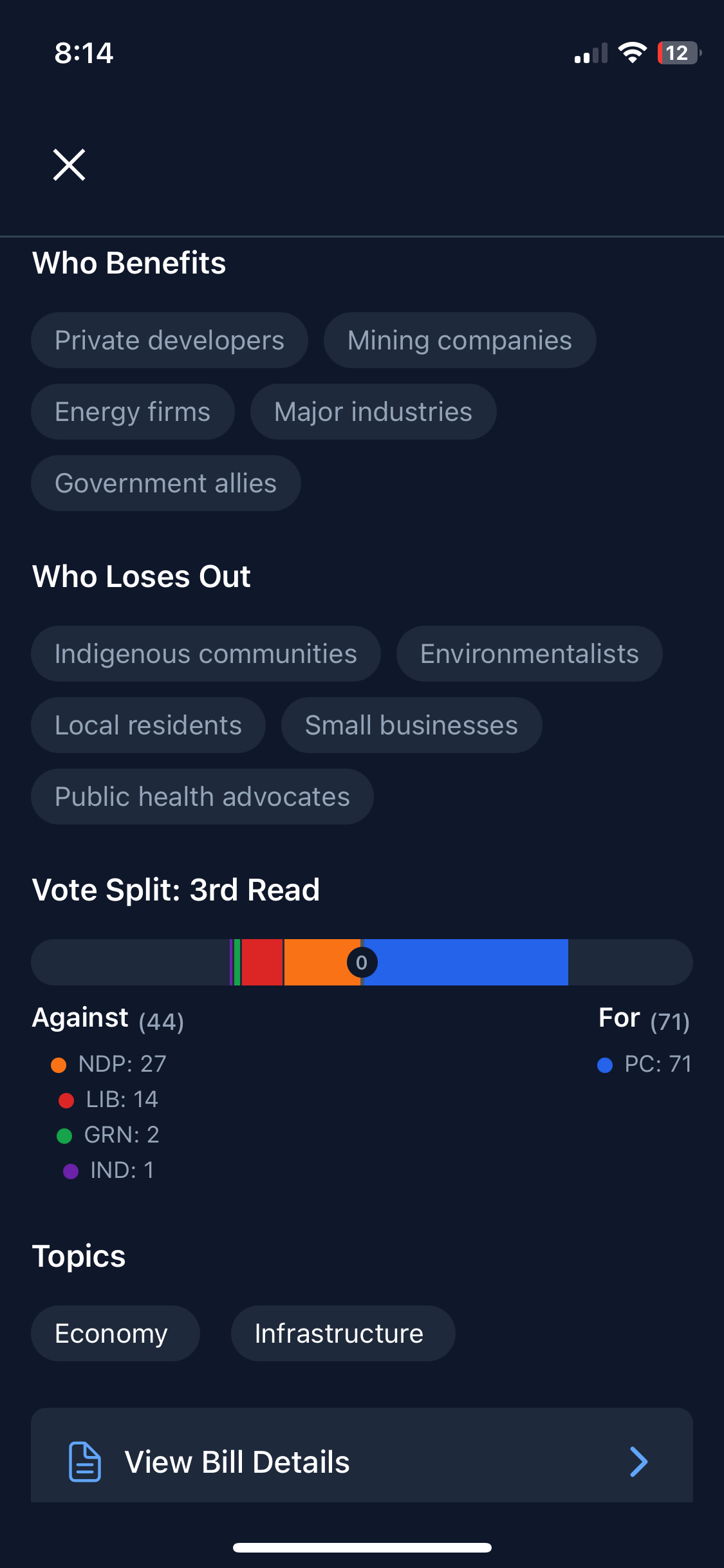
Task: Select the orange NDP segment in vote bar
Action: tap(315, 962)
